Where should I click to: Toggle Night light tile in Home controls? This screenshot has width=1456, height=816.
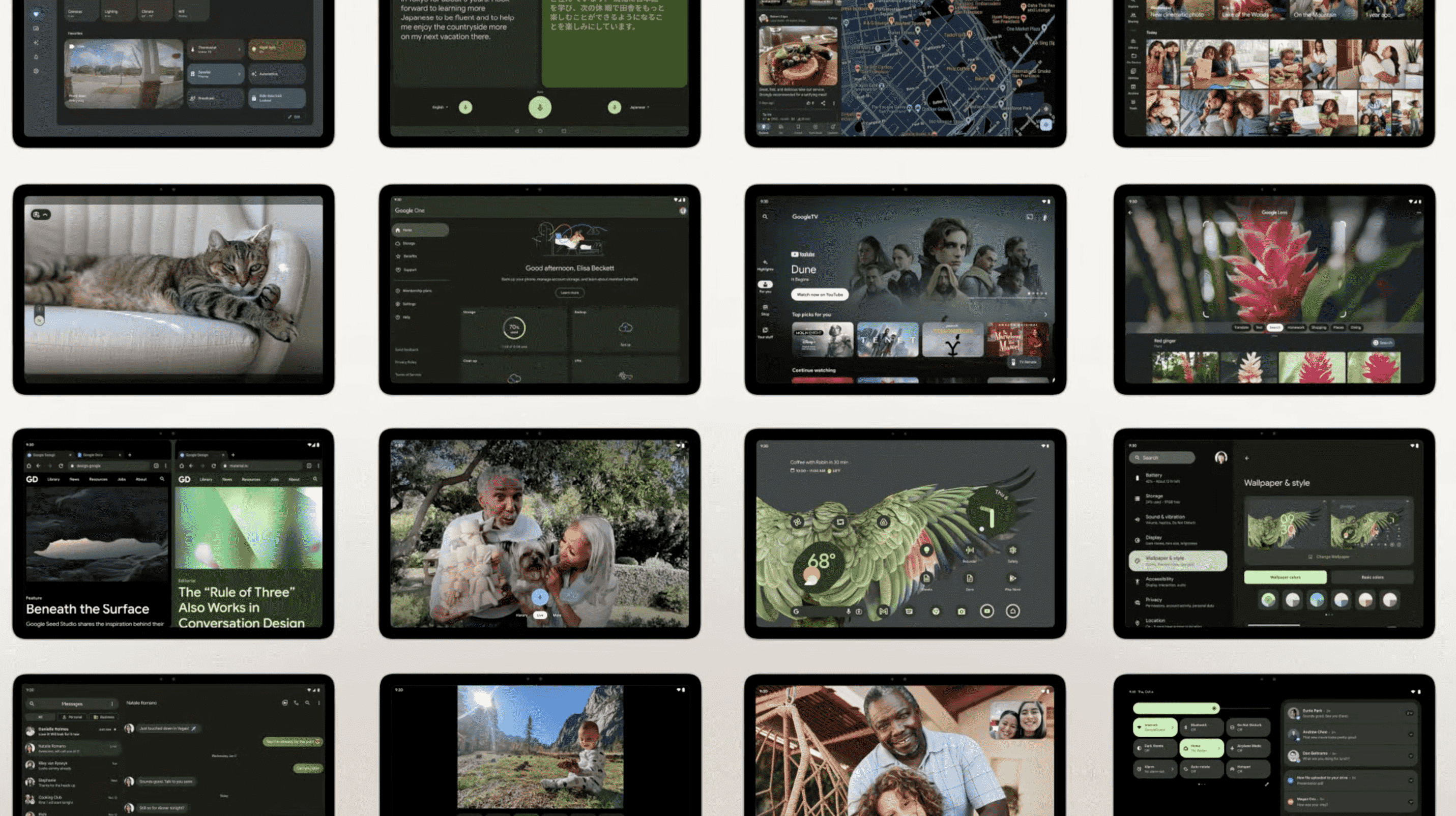pos(277,50)
